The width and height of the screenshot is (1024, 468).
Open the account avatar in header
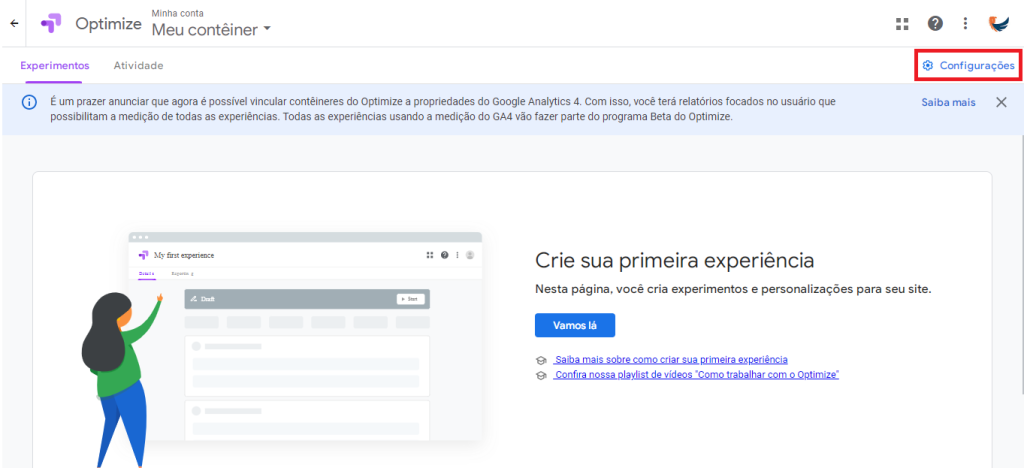coord(999,24)
